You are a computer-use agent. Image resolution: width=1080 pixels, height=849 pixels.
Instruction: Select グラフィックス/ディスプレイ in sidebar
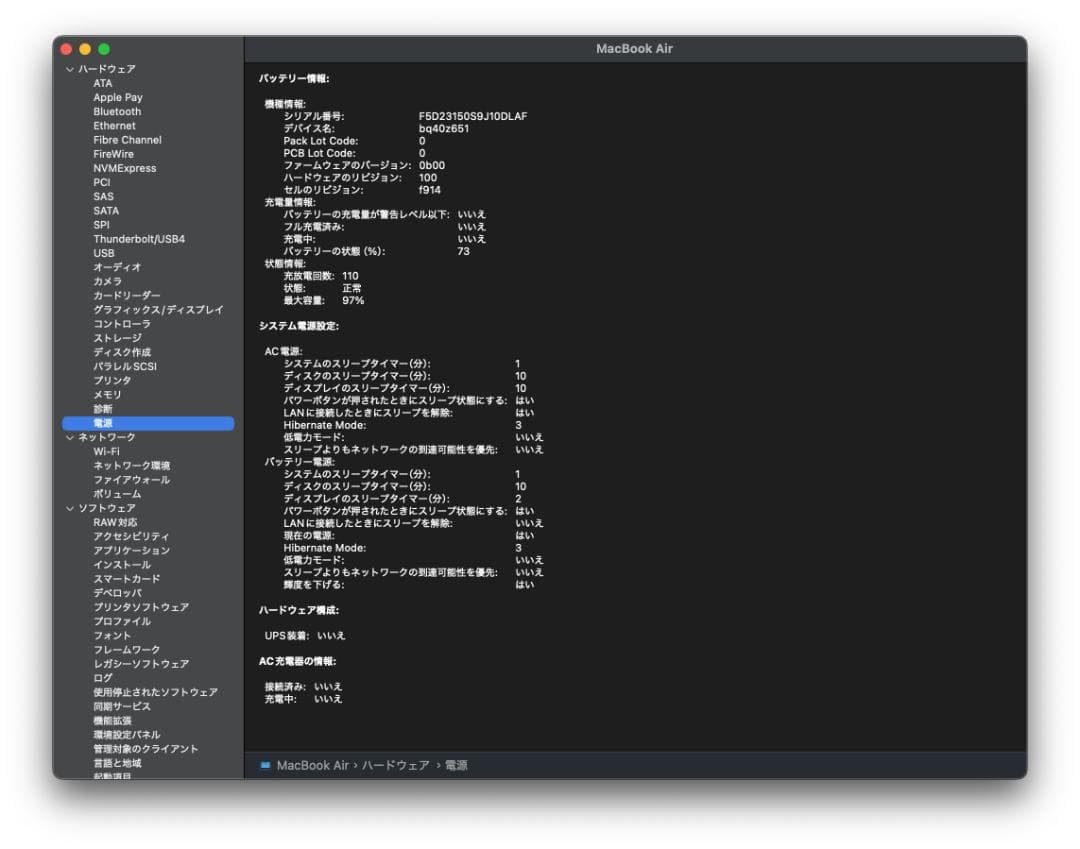158,310
